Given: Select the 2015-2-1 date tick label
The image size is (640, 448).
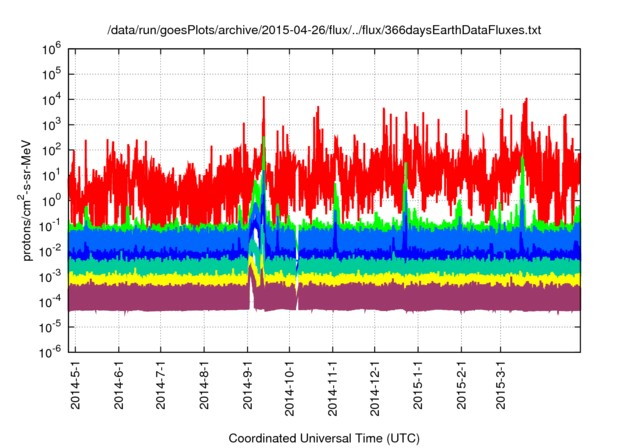Looking at the screenshot, I should point(461,386).
